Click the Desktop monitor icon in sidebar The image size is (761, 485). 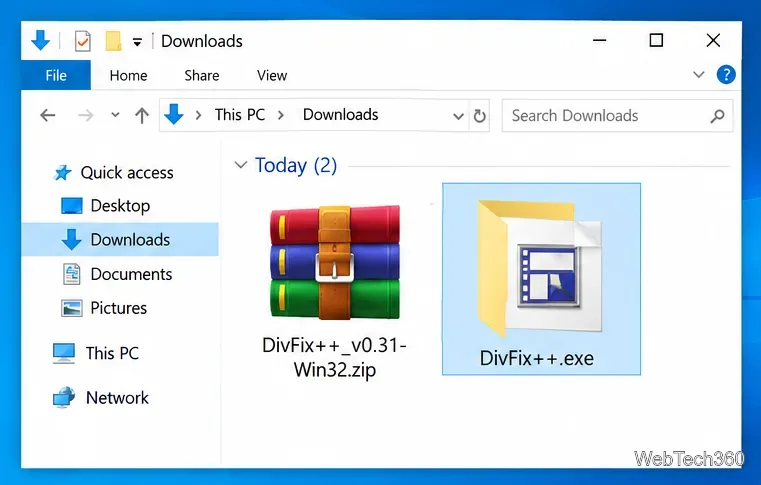[71, 206]
